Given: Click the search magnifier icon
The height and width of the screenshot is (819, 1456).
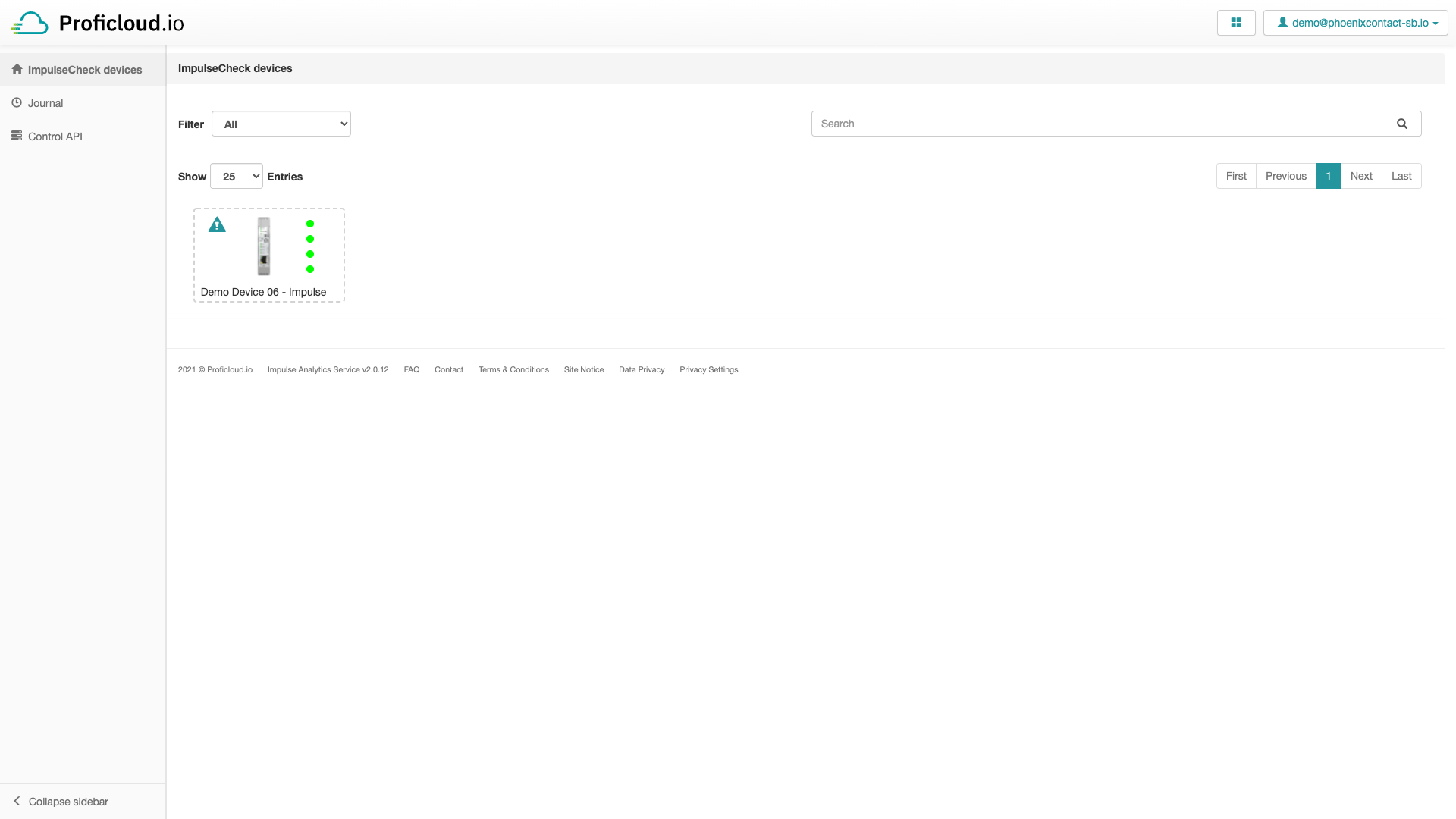Looking at the screenshot, I should click(x=1401, y=123).
